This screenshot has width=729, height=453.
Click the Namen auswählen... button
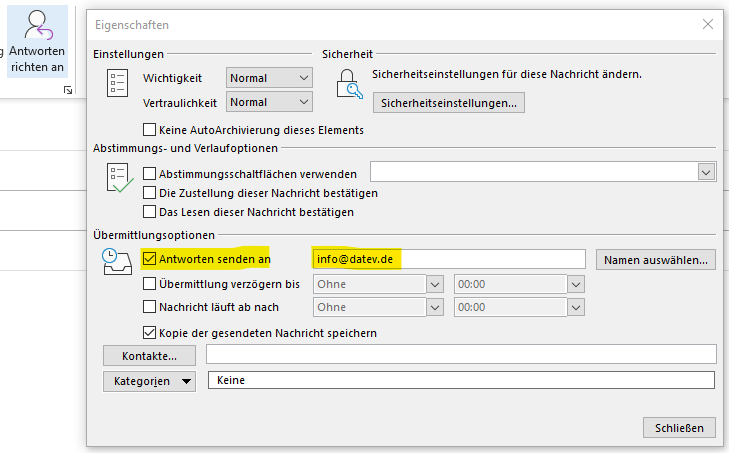[656, 260]
